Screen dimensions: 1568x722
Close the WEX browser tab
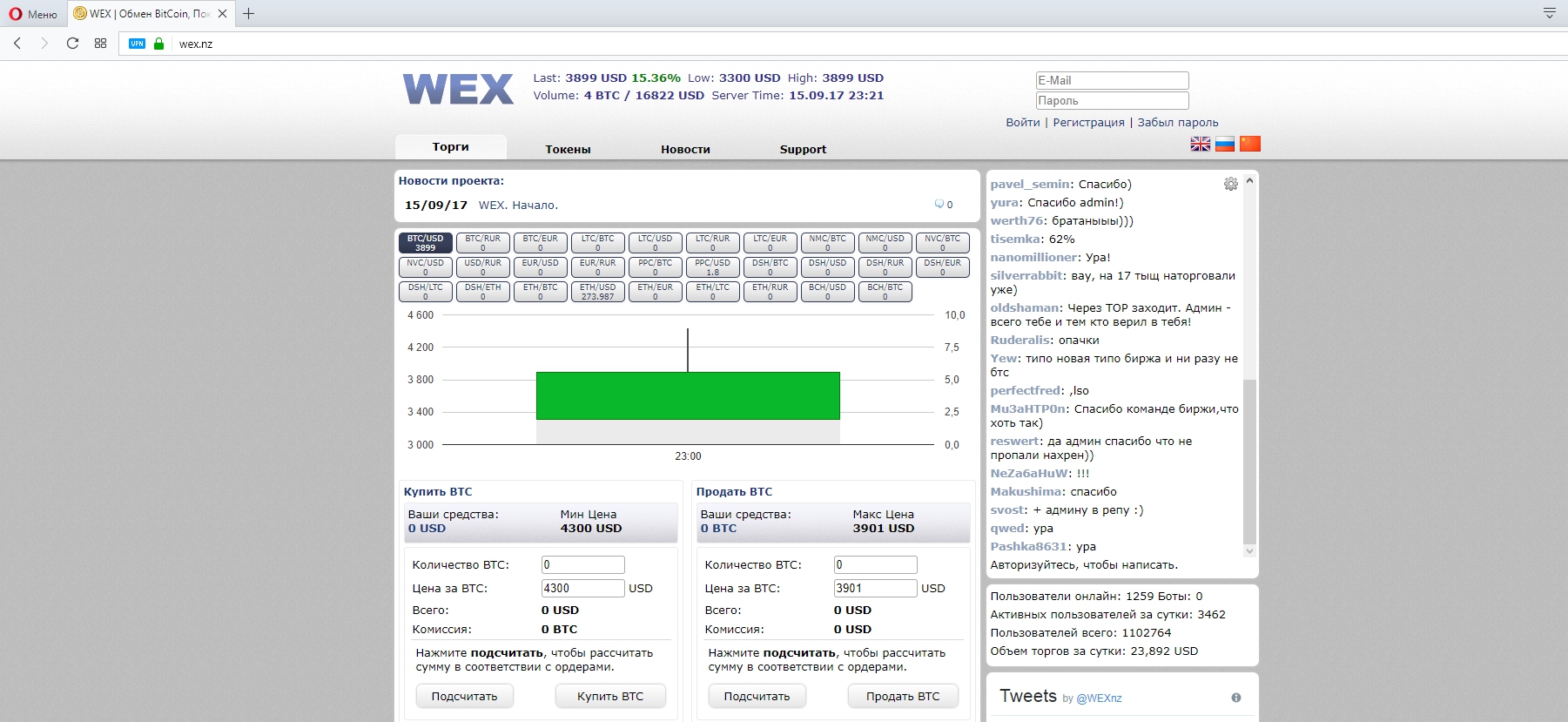click(223, 14)
